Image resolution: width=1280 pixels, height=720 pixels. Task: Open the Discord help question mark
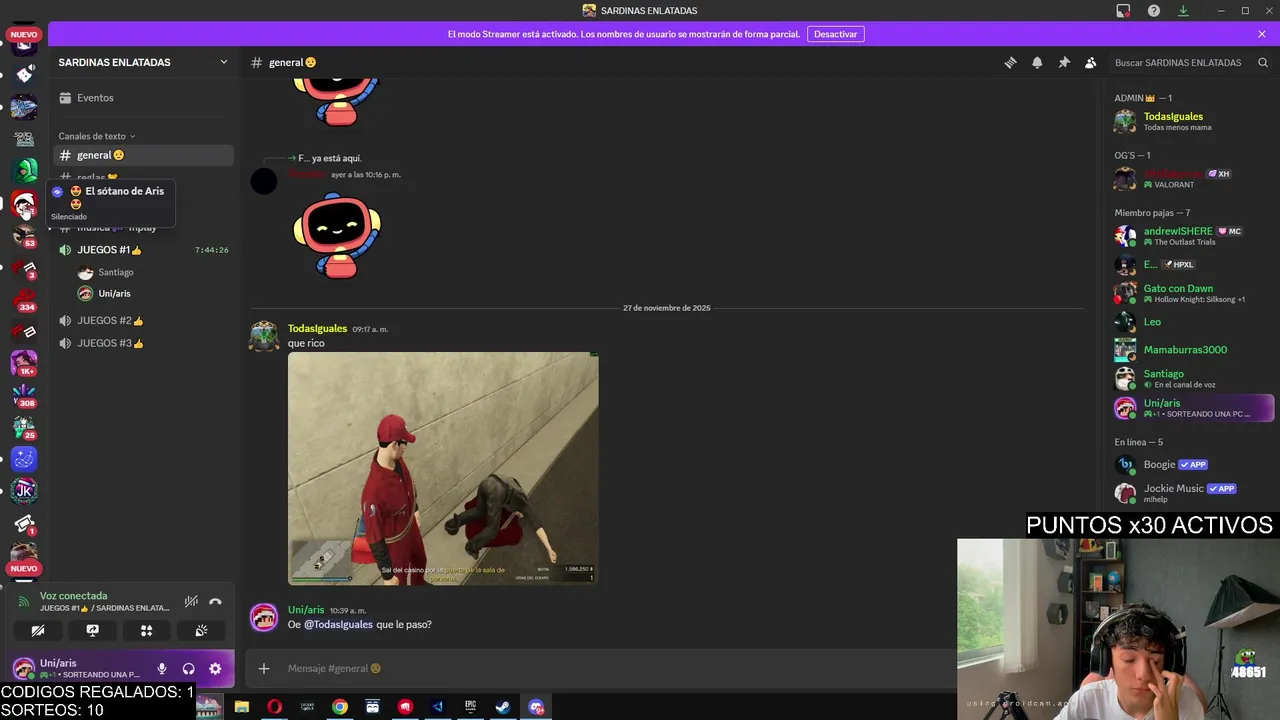[x=1154, y=11]
